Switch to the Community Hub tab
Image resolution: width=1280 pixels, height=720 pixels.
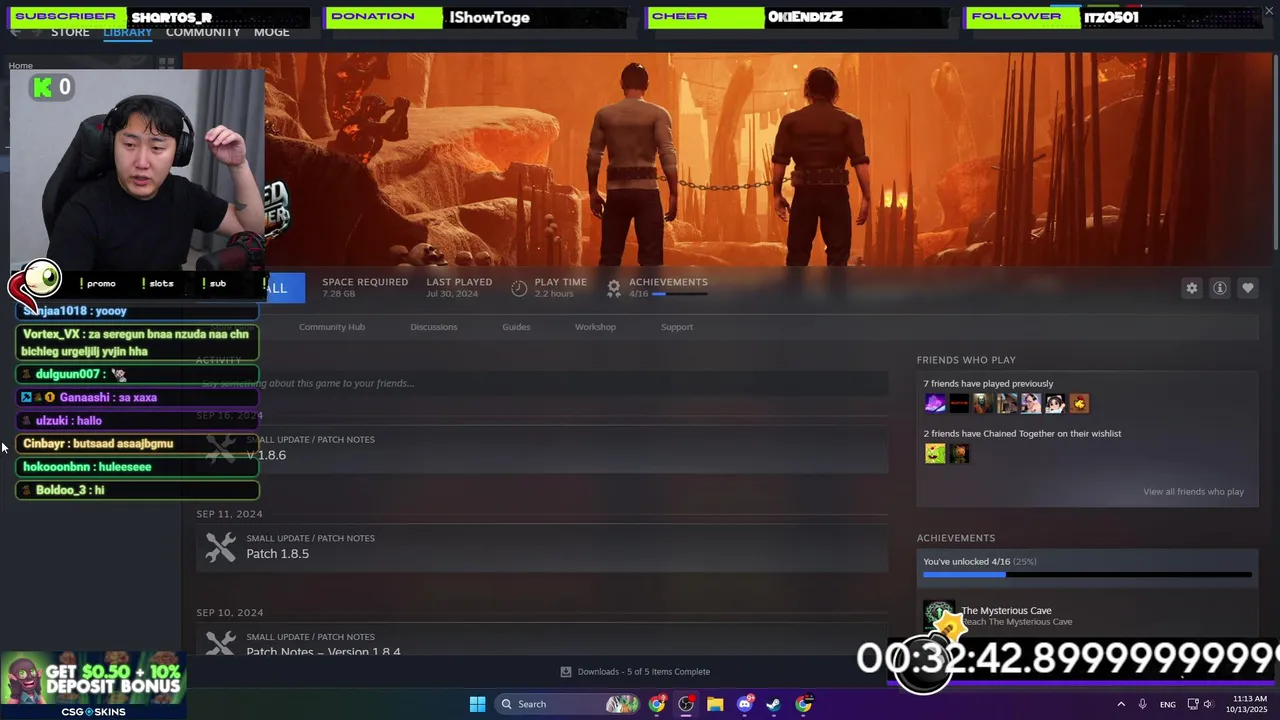pyautogui.click(x=331, y=327)
